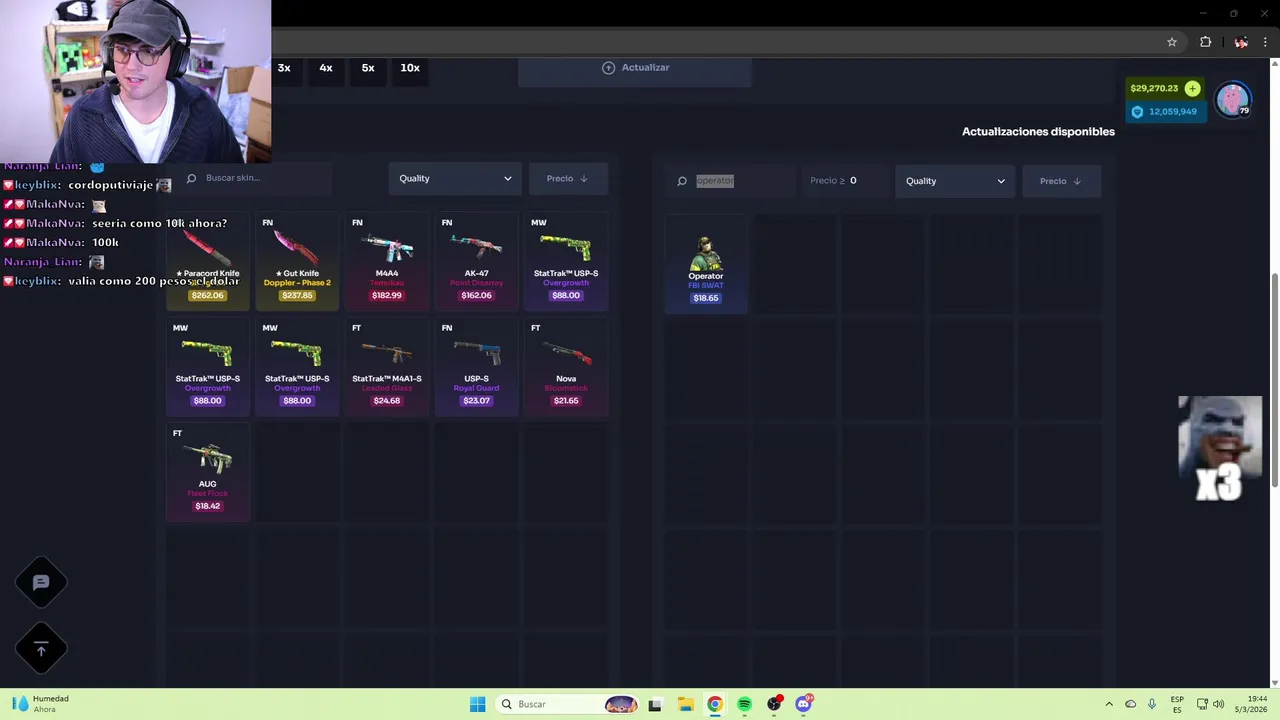Select the AK-47 skin priced $162.06

[x=476, y=261]
